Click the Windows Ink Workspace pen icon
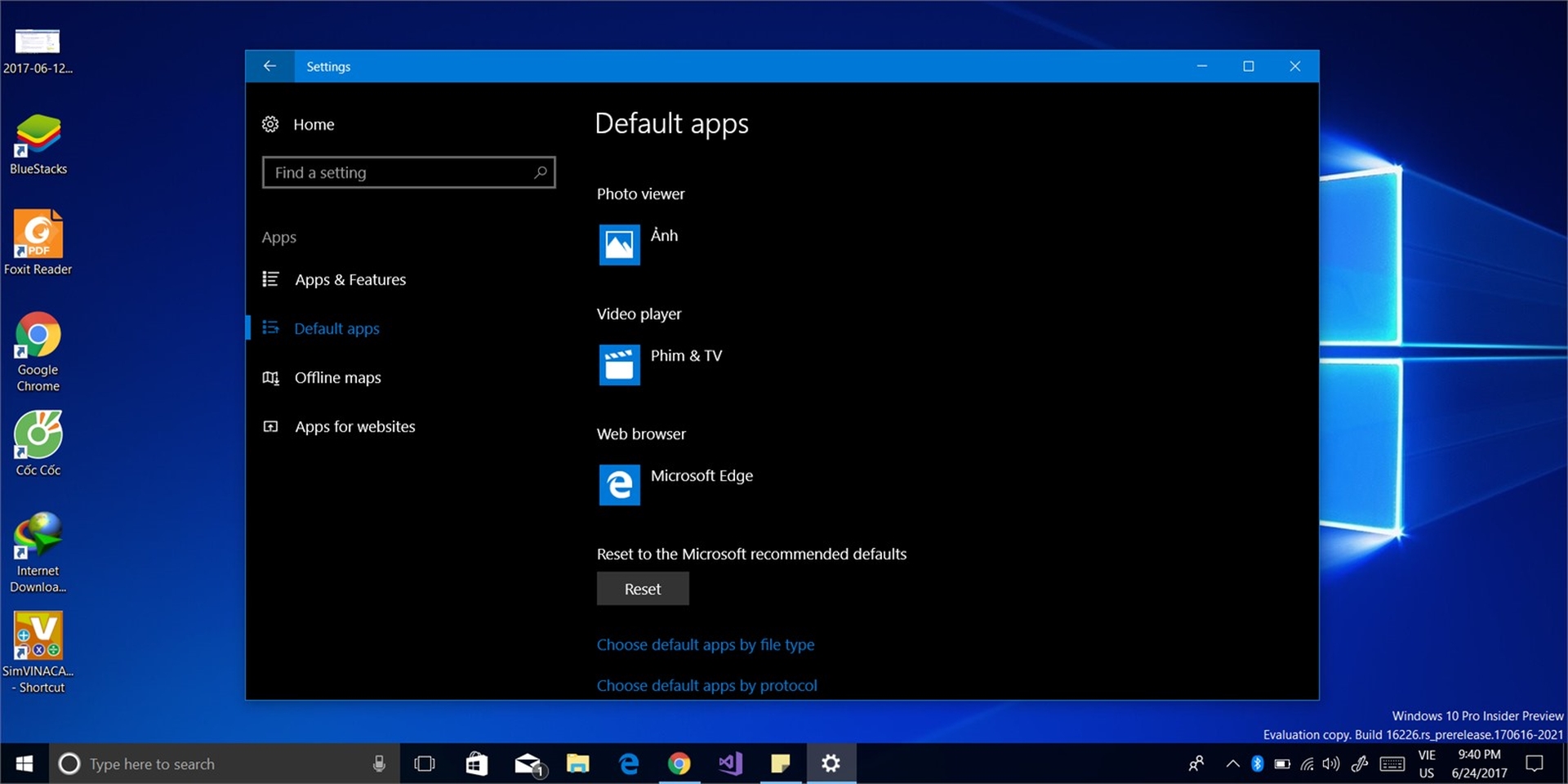Viewport: 1568px width, 784px height. click(1360, 764)
